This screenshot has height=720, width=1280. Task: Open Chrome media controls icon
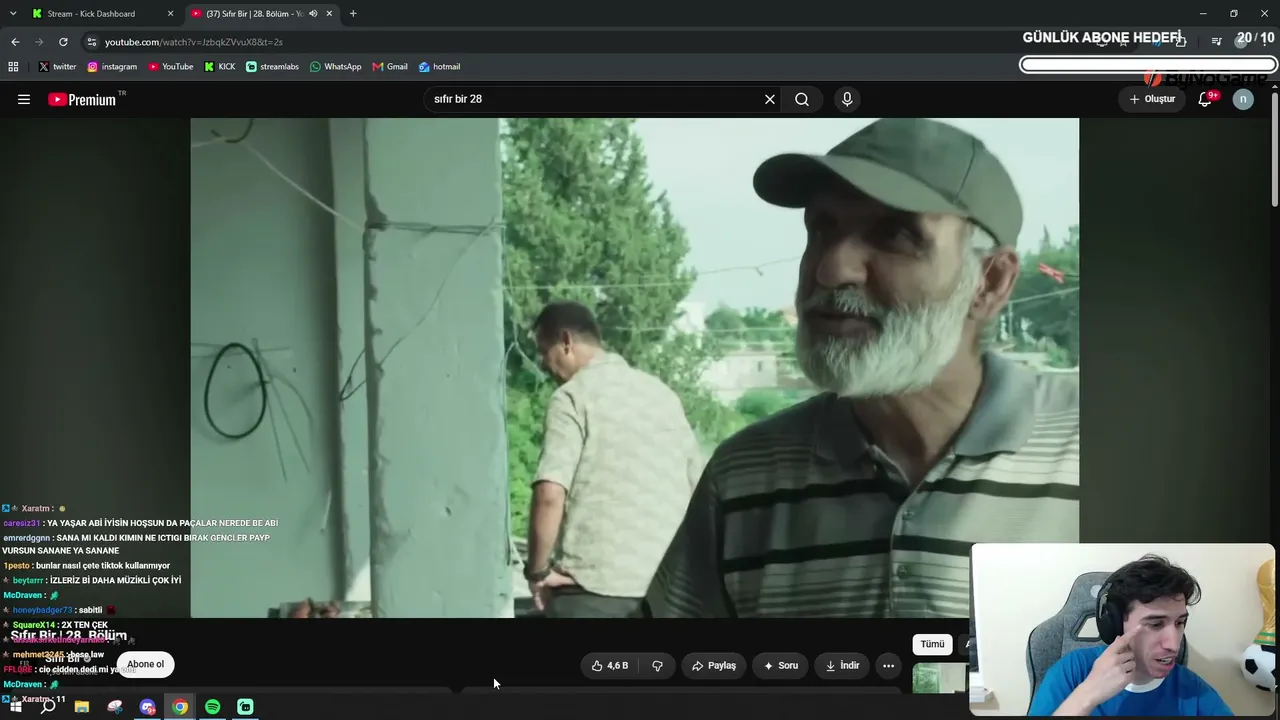click(x=1216, y=42)
